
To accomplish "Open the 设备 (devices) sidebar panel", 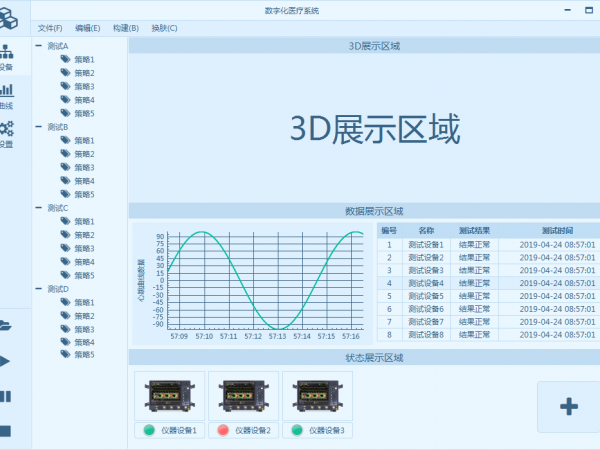I will pos(7,55).
